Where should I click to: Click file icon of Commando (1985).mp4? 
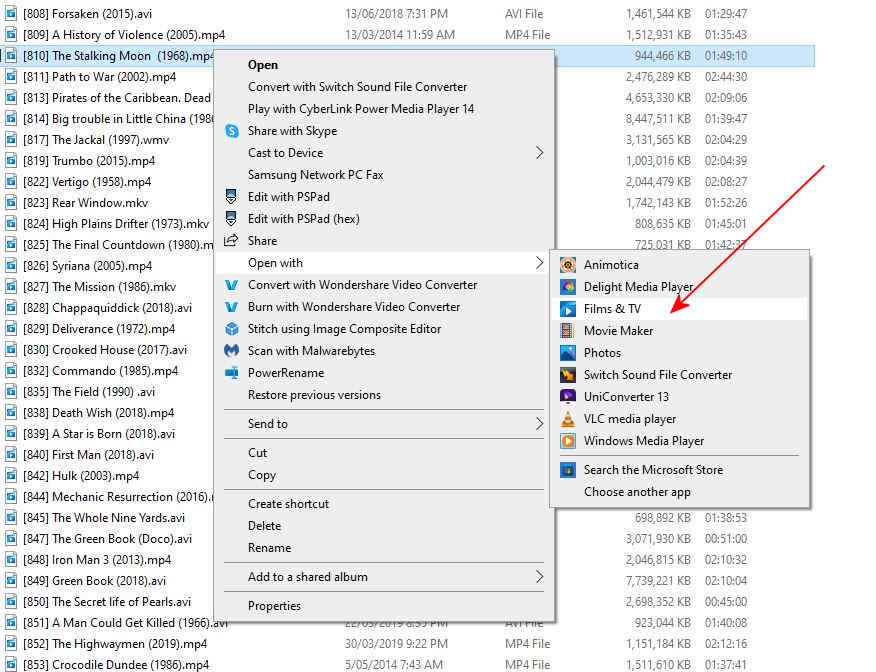point(11,371)
